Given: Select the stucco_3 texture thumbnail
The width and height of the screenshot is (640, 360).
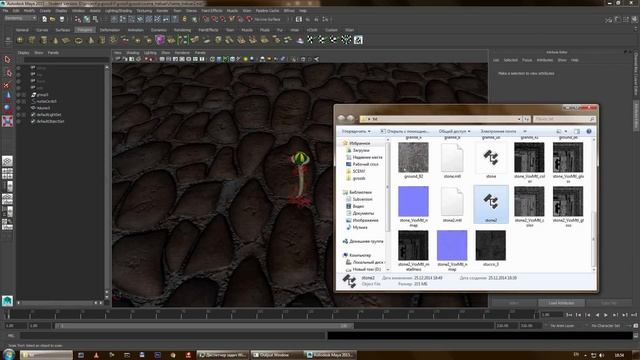Looking at the screenshot, I should [491, 245].
